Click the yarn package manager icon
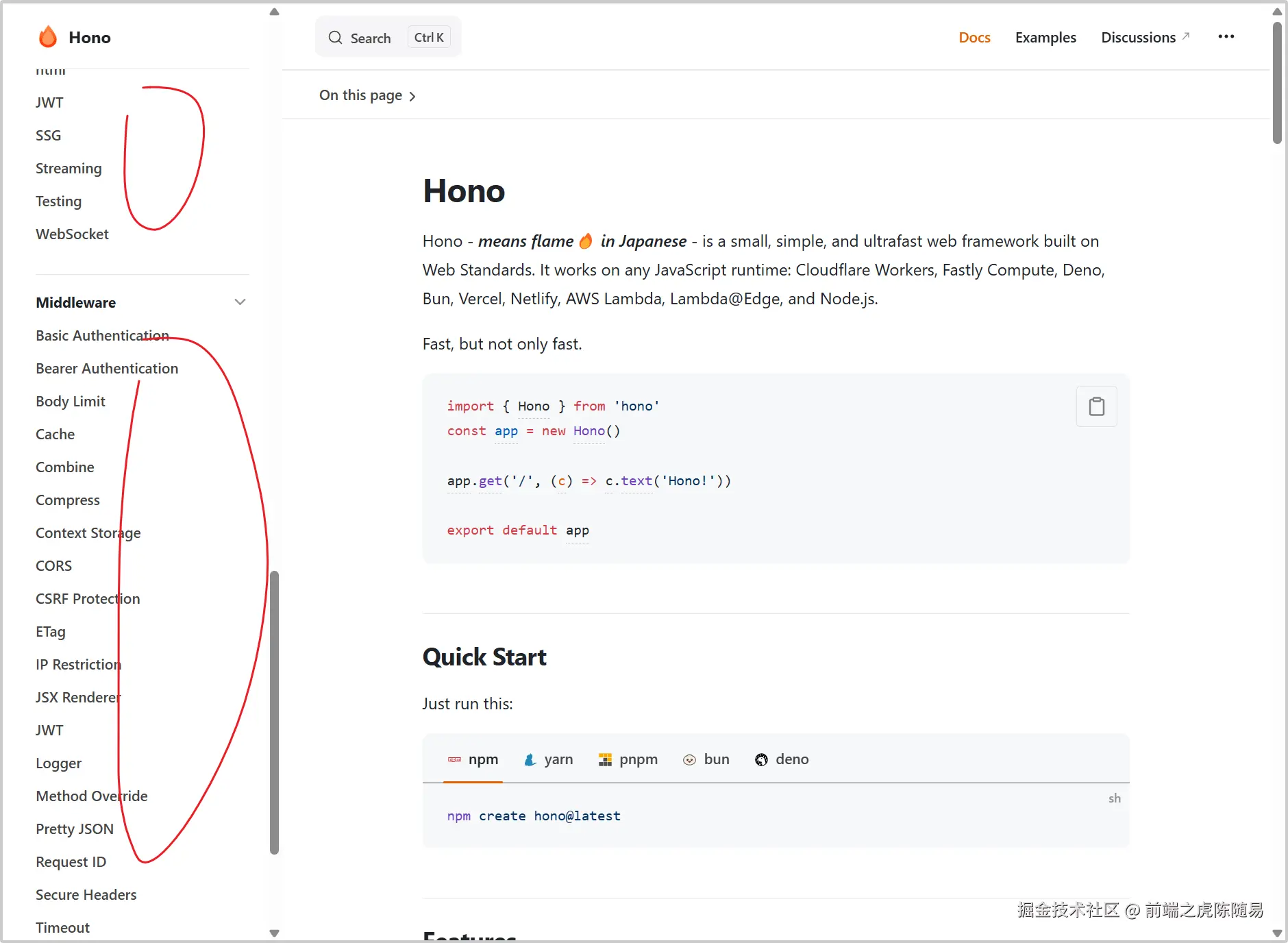Viewport: 1288px width, 943px height. 530,759
